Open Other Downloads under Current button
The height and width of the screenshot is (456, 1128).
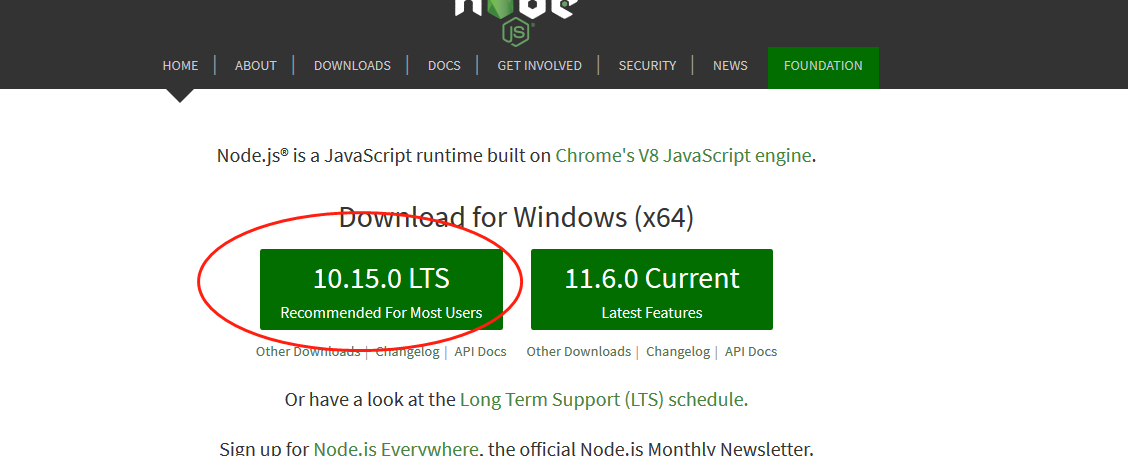click(578, 352)
